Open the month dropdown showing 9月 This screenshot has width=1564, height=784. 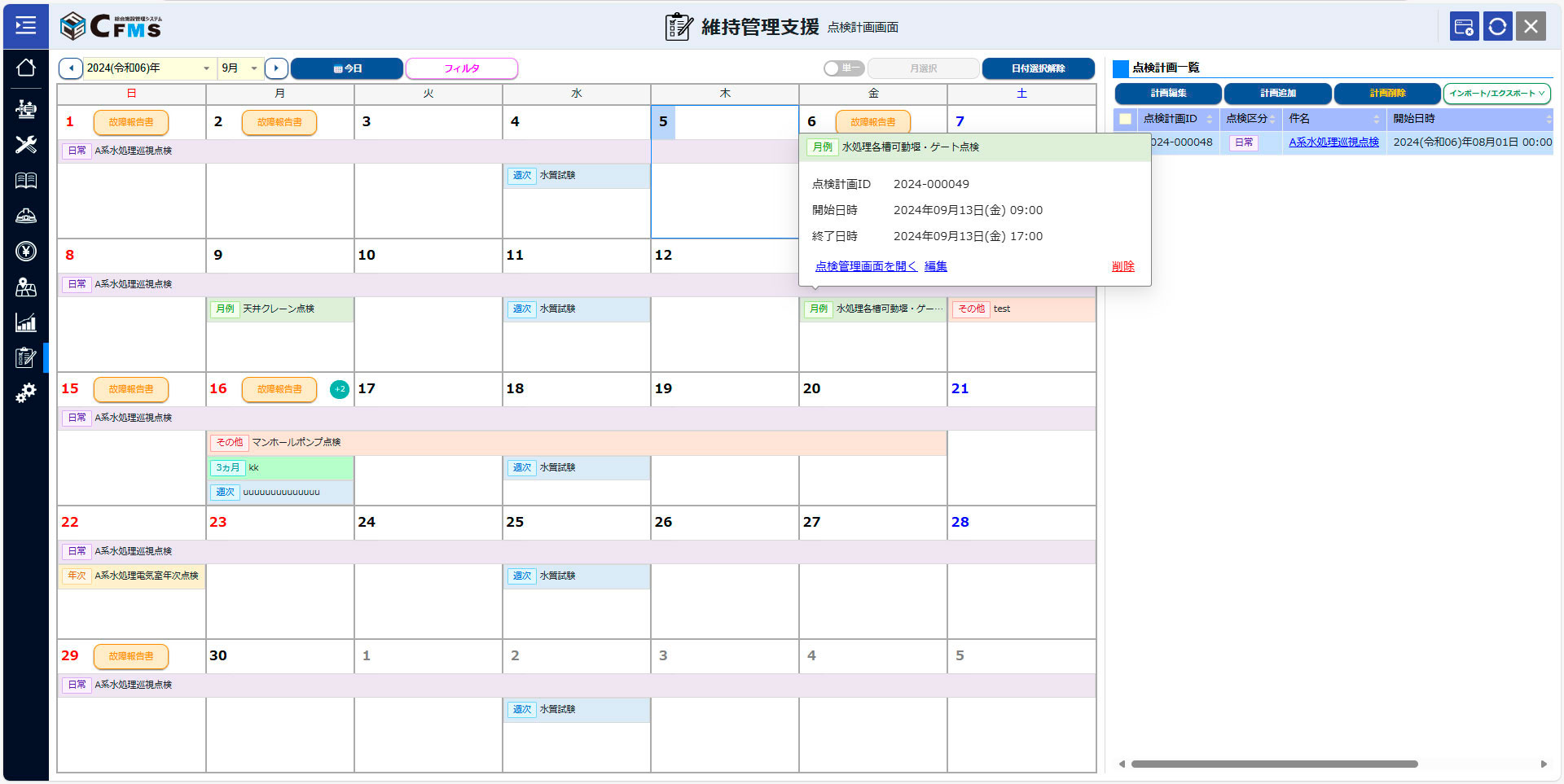[239, 68]
